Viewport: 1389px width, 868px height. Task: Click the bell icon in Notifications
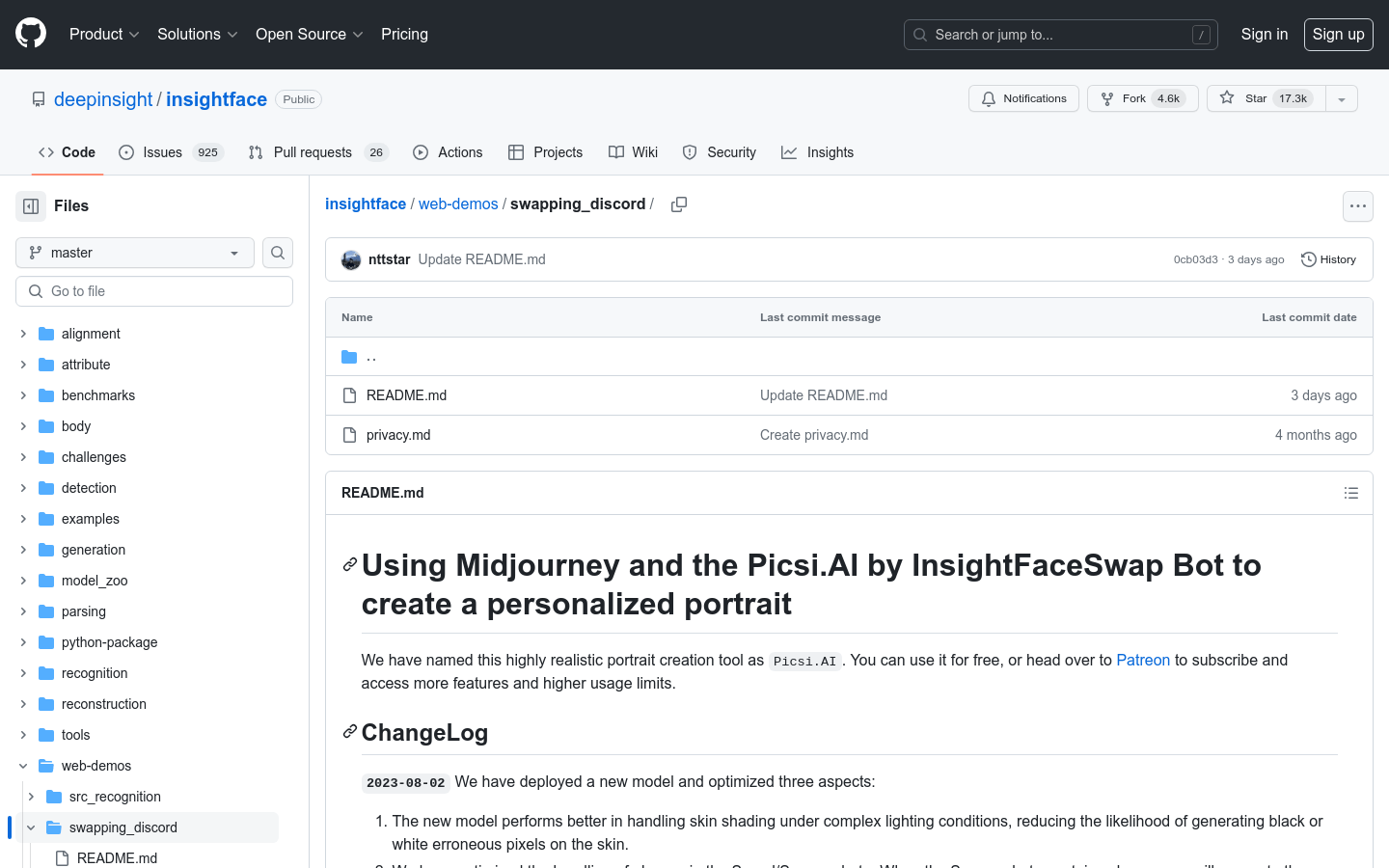[x=989, y=98]
